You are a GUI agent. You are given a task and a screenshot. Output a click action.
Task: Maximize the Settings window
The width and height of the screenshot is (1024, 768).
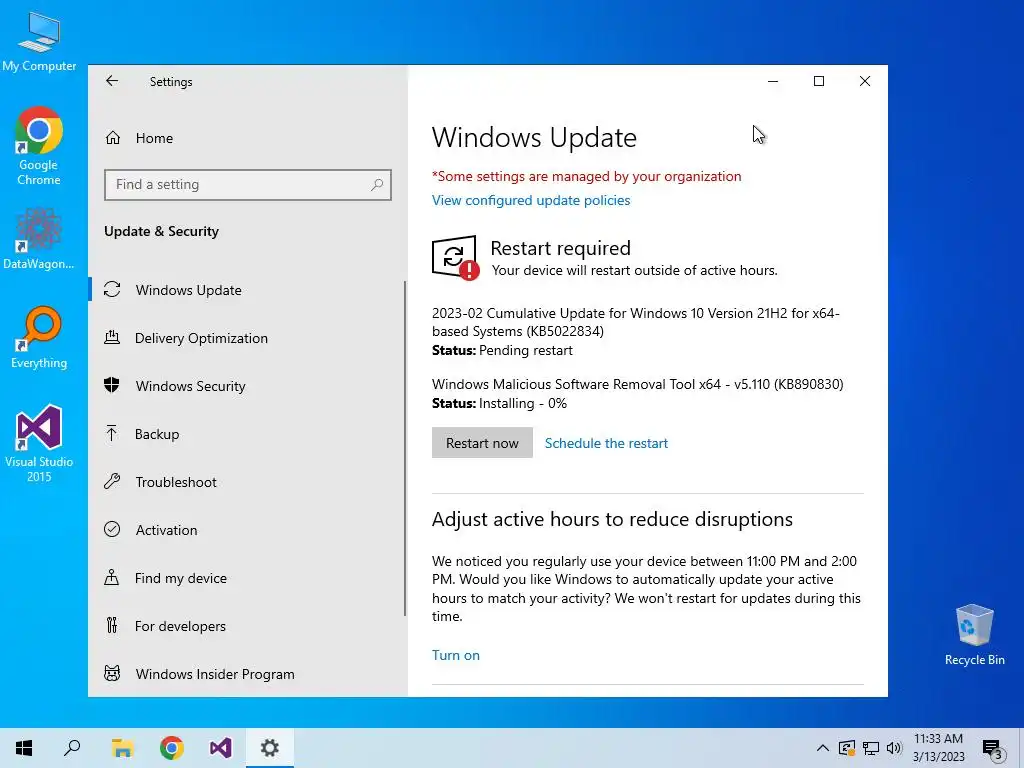click(x=819, y=81)
